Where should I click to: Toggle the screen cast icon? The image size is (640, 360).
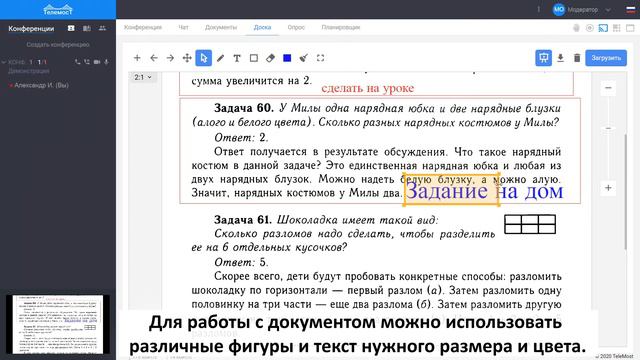click(x=603, y=28)
